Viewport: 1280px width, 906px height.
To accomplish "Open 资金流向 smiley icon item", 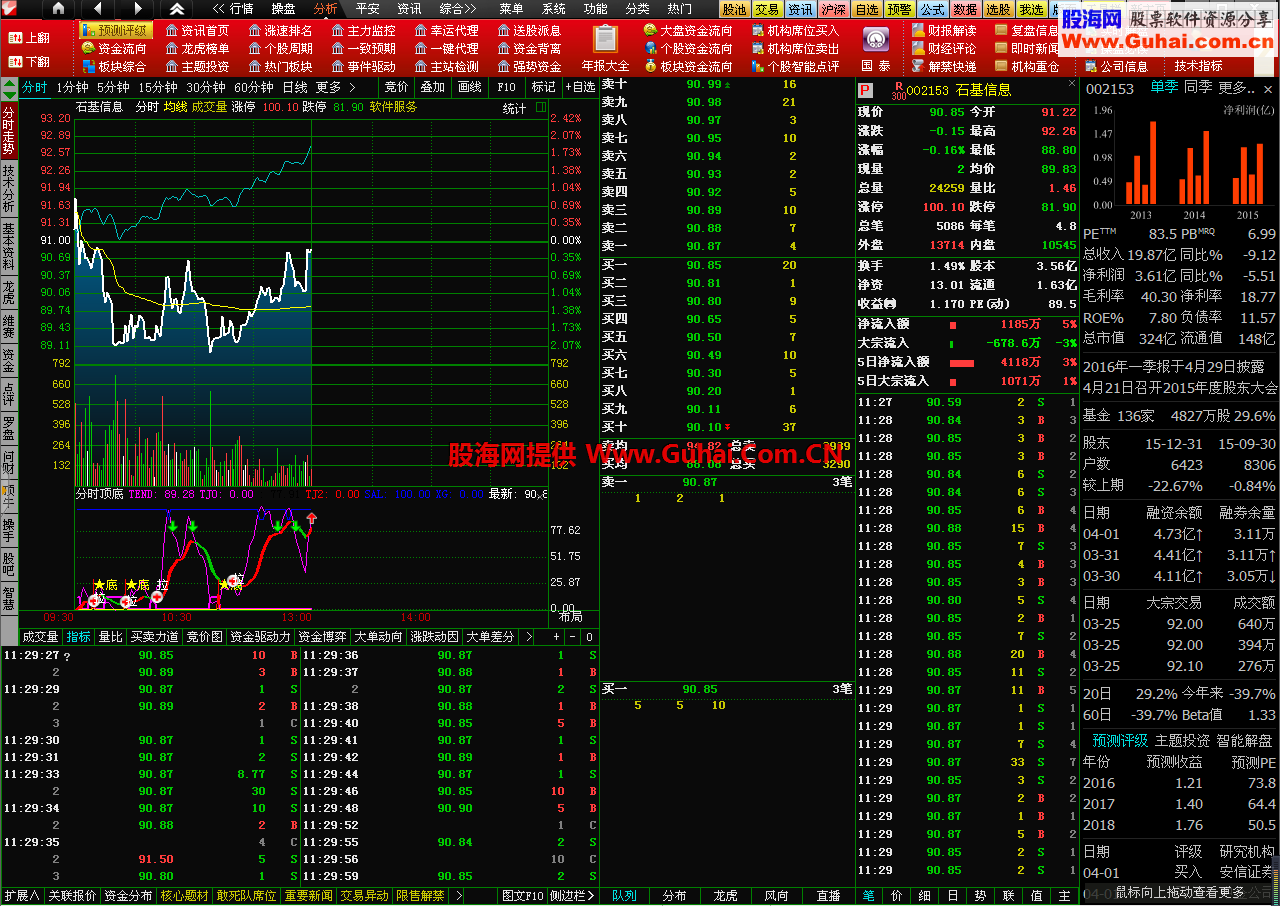I will pos(114,48).
